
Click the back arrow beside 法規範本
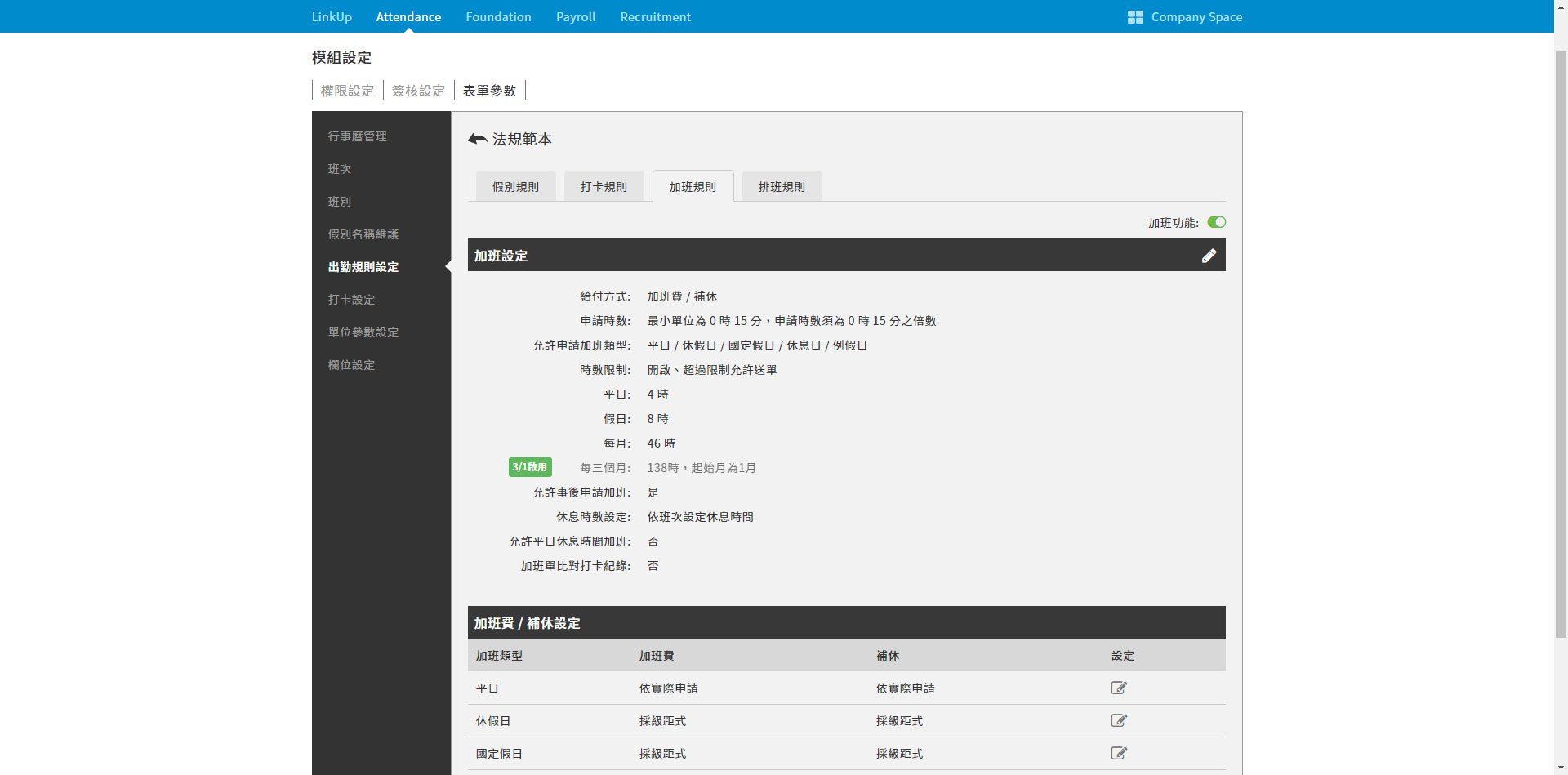[x=478, y=139]
